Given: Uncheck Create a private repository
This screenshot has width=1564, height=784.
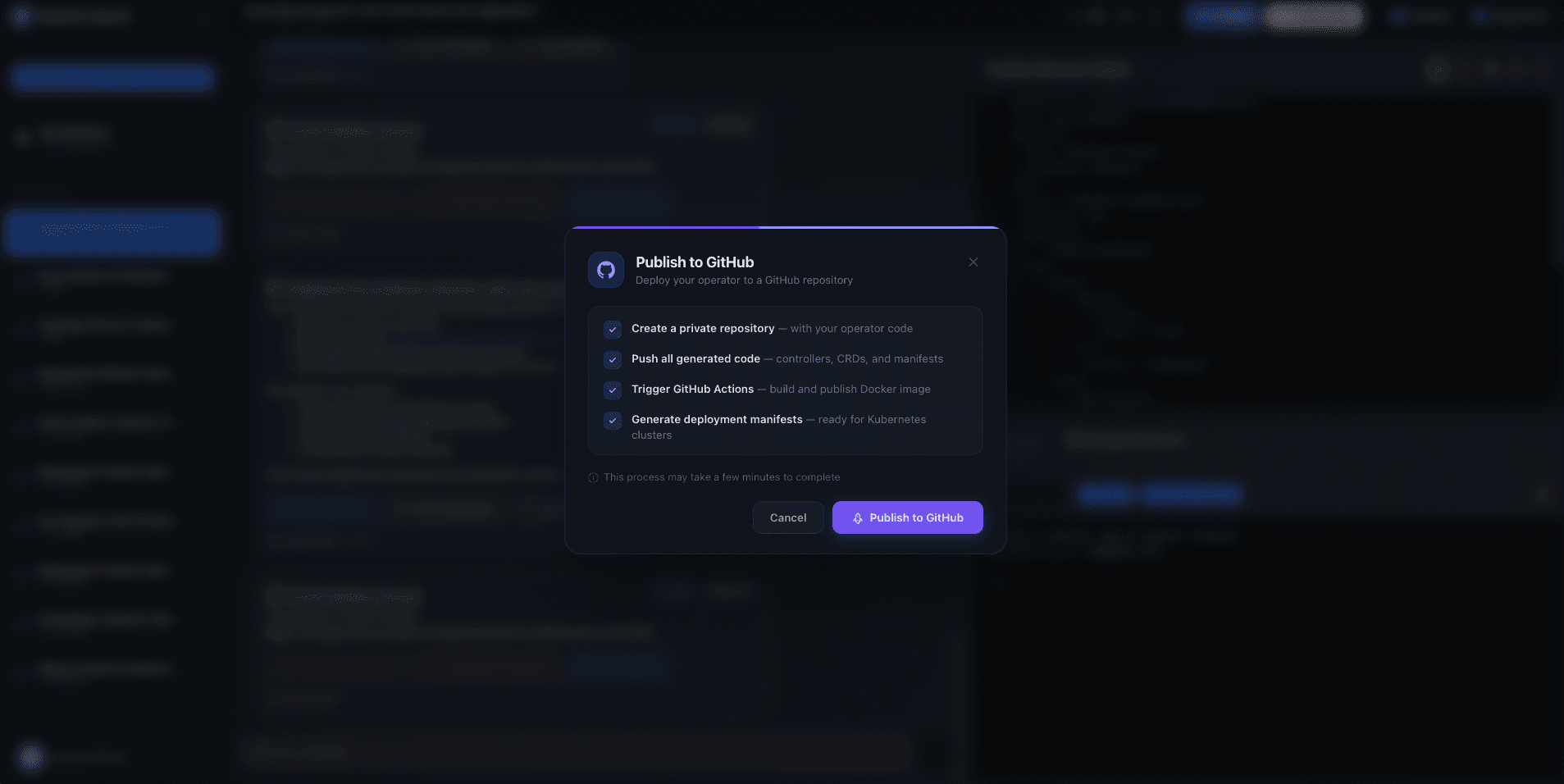Looking at the screenshot, I should coord(613,330).
